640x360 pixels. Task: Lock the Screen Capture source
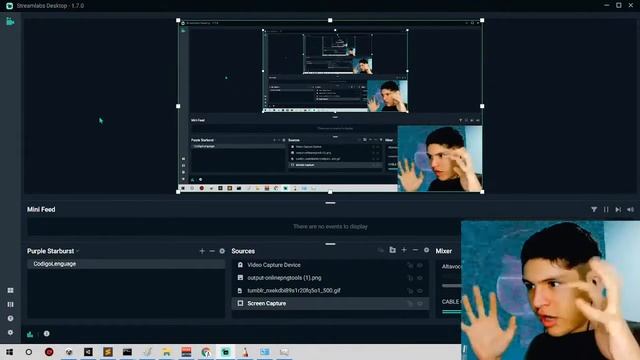pos(410,304)
